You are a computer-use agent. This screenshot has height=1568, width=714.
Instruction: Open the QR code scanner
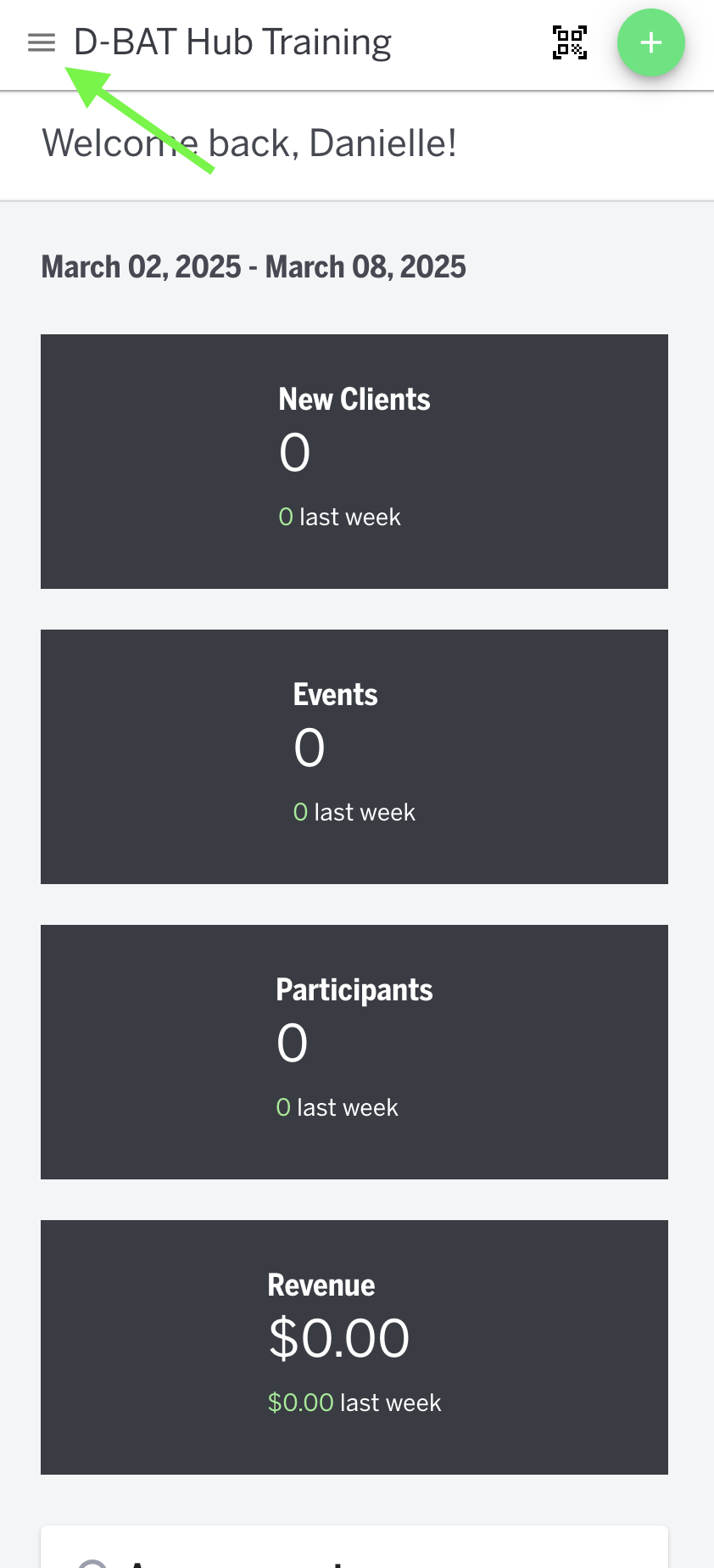[570, 42]
